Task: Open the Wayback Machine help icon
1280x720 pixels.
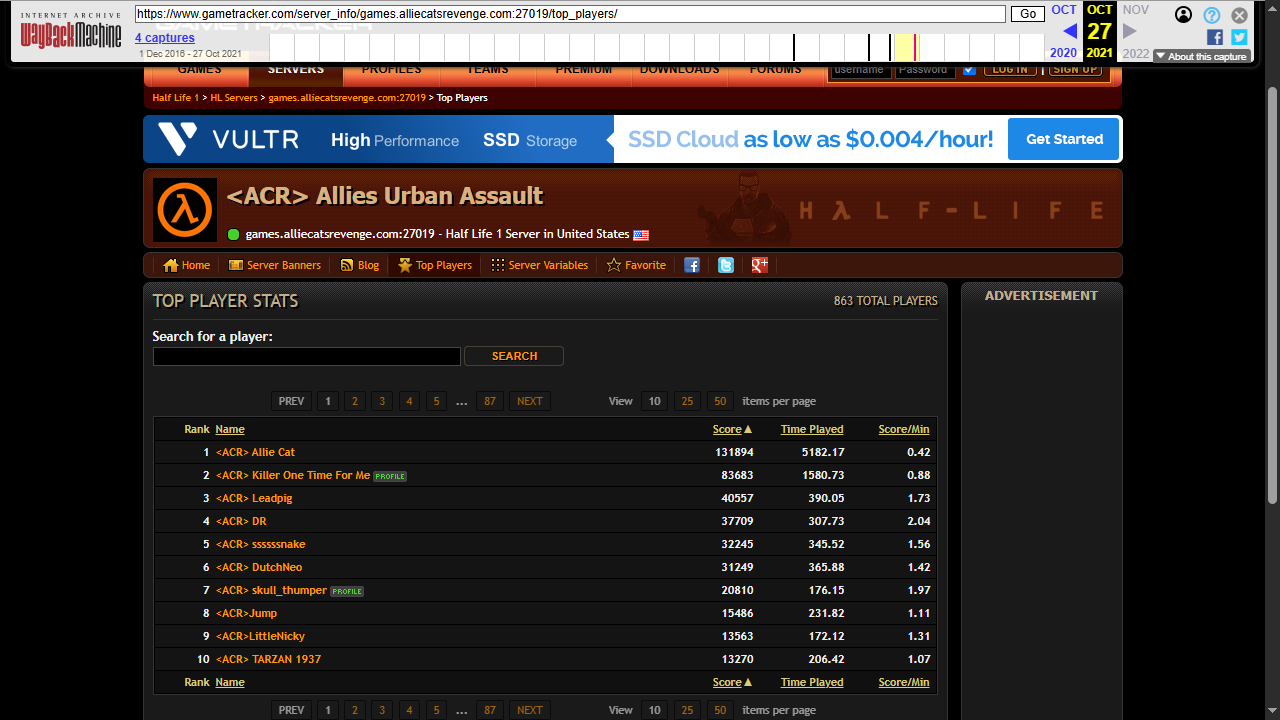Action: point(1212,15)
